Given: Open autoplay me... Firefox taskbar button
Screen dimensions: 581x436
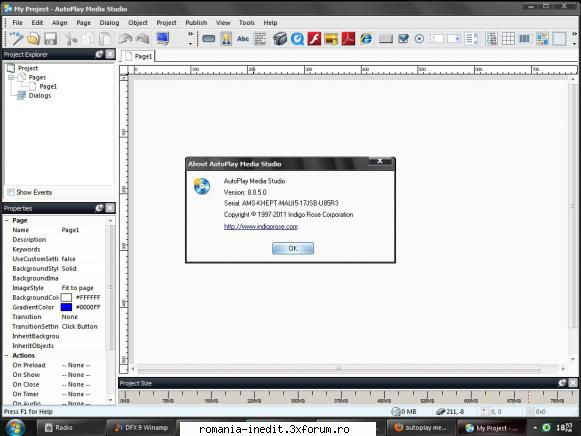Looking at the screenshot, I should tap(421, 427).
